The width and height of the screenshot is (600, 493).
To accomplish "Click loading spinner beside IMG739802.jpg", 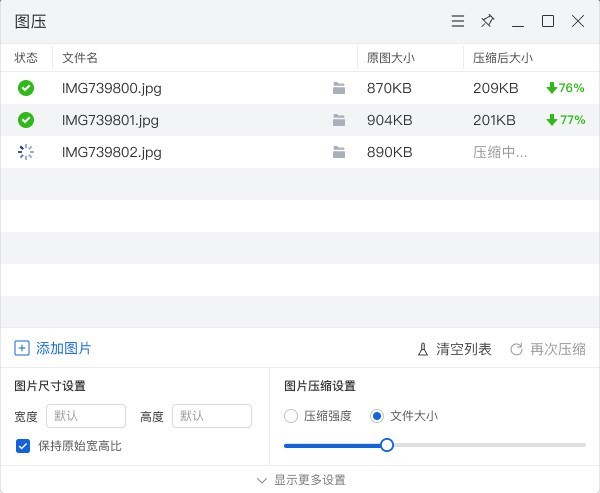I will (x=26, y=152).
